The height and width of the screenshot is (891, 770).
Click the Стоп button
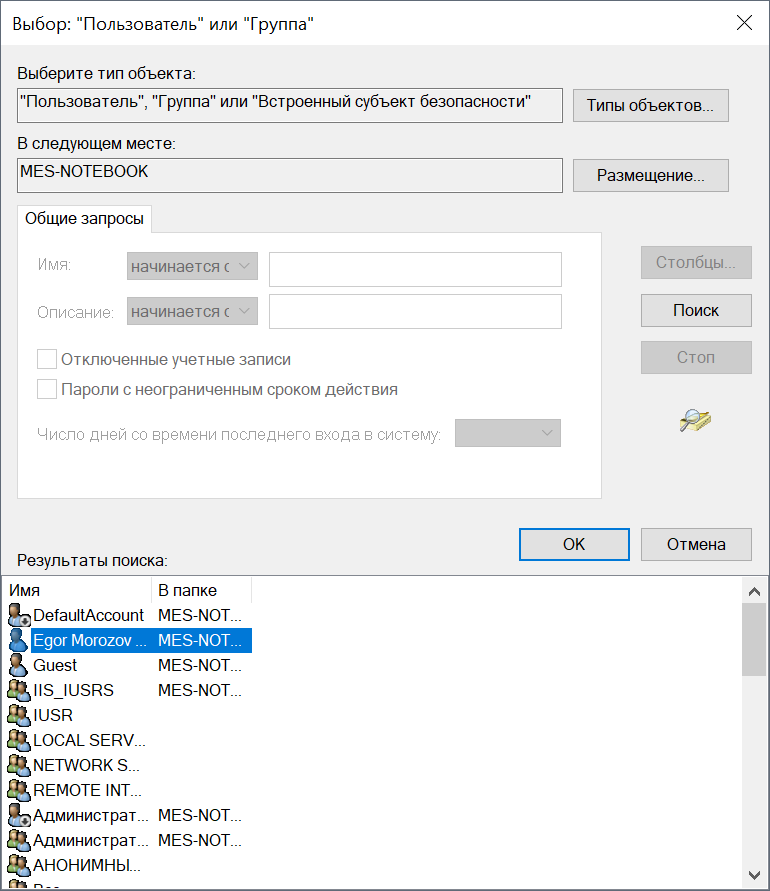click(x=696, y=357)
